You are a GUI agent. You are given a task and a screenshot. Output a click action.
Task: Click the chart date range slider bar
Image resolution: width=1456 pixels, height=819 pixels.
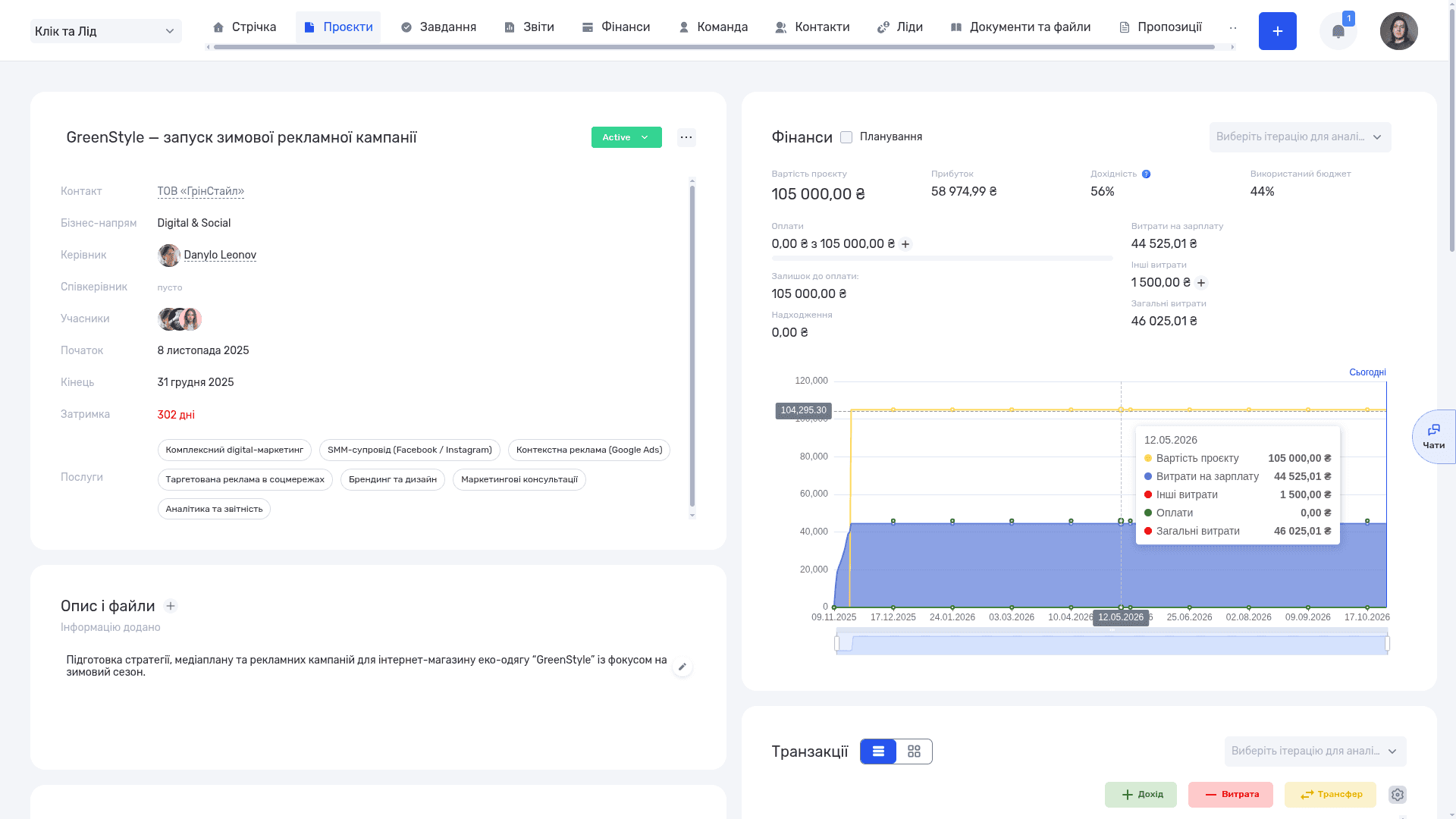(1112, 643)
